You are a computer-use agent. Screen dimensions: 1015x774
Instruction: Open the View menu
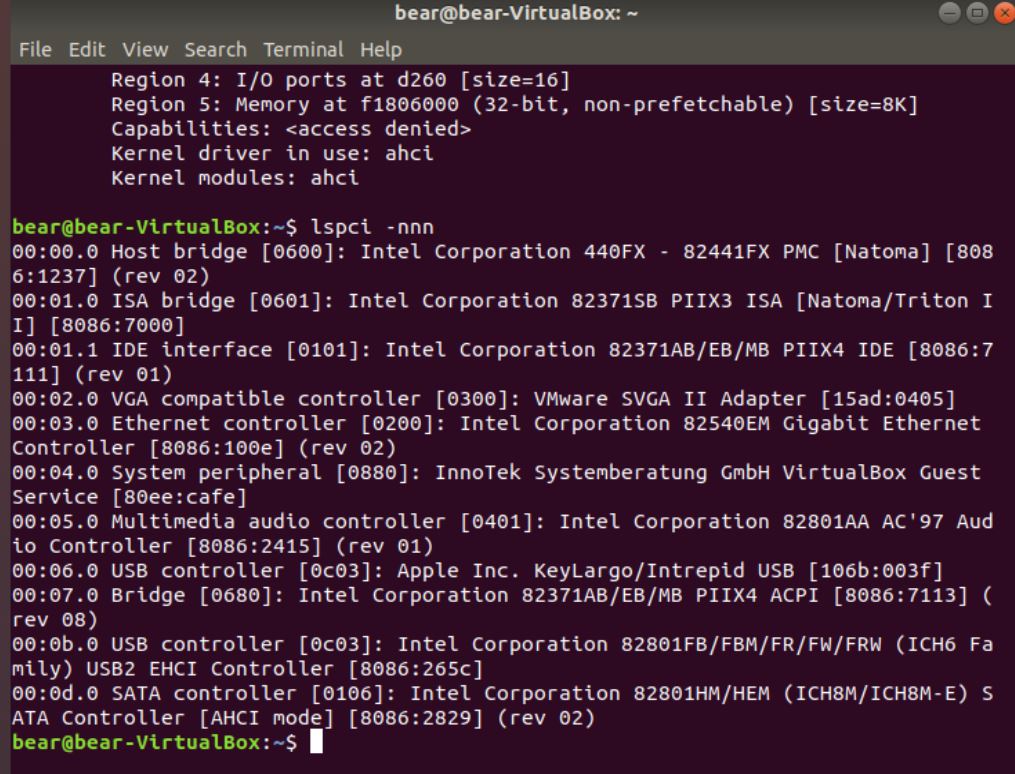tap(146, 50)
